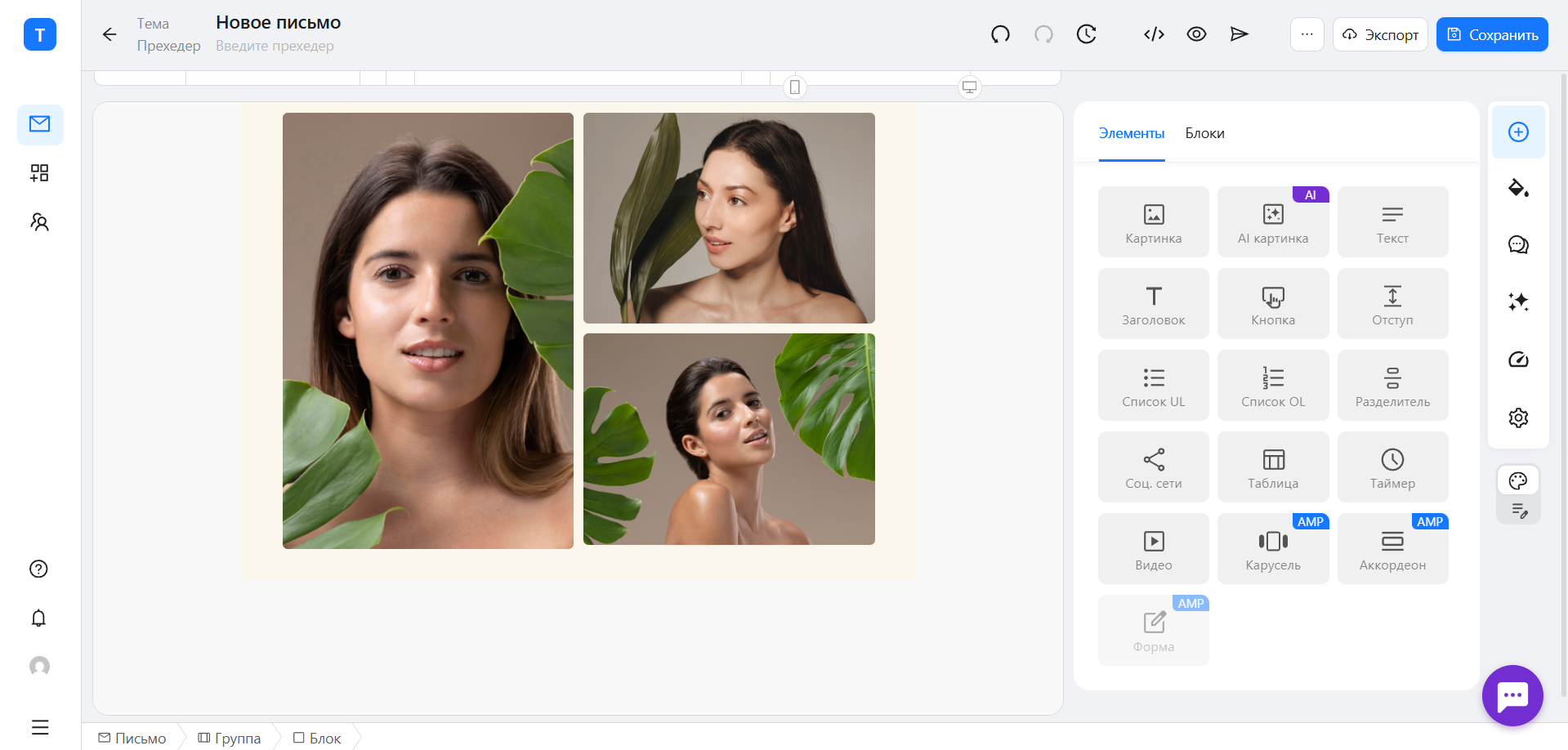The height and width of the screenshot is (750, 1568).
Task: Open the modules grid icon in sidebar
Action: click(x=40, y=172)
